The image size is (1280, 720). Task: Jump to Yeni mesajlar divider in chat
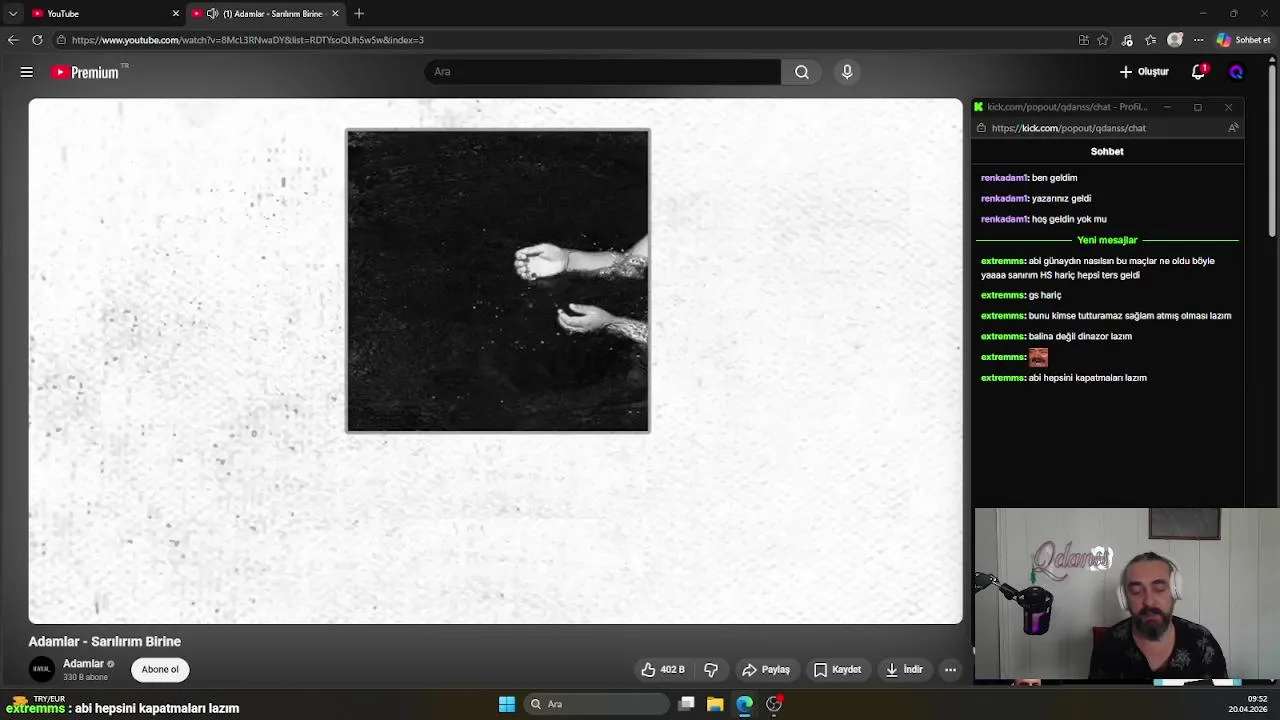click(x=1107, y=240)
